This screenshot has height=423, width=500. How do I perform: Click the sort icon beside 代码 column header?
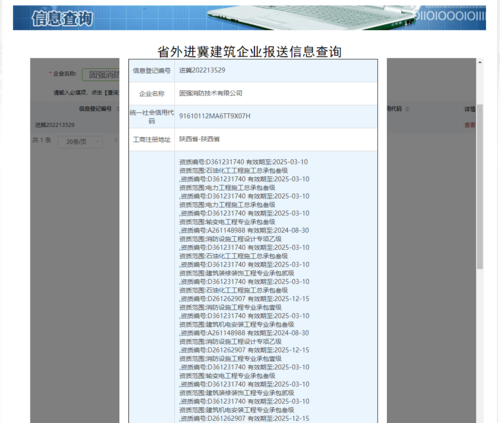[x=407, y=109]
